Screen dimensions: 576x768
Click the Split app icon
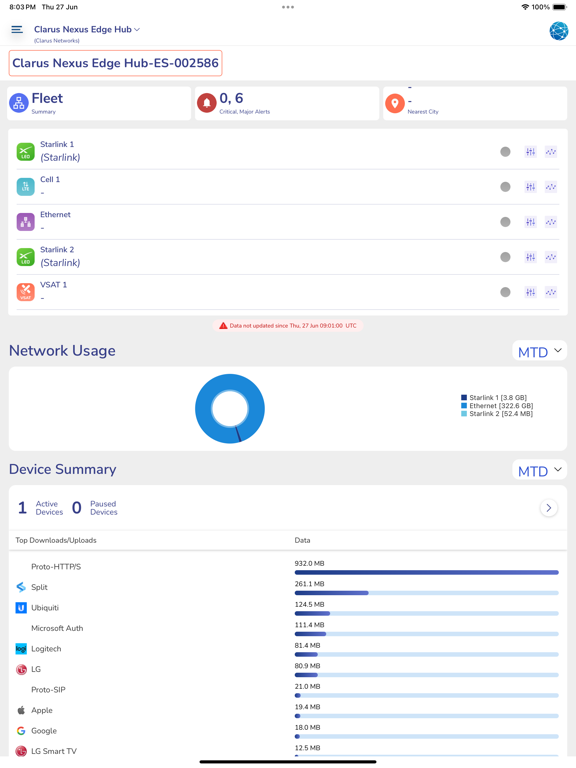[x=21, y=587]
